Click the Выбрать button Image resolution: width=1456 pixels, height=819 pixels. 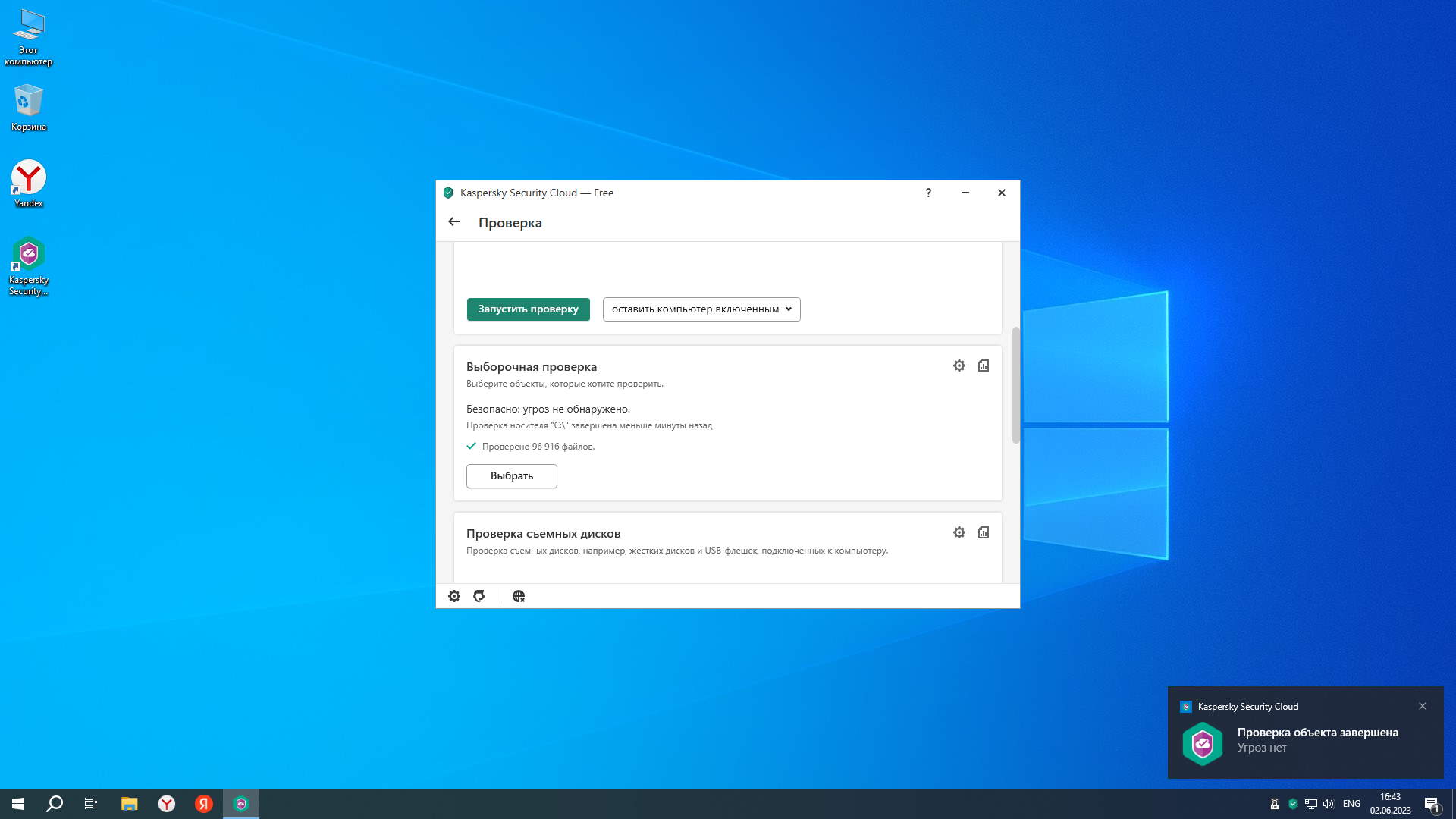pyautogui.click(x=512, y=476)
